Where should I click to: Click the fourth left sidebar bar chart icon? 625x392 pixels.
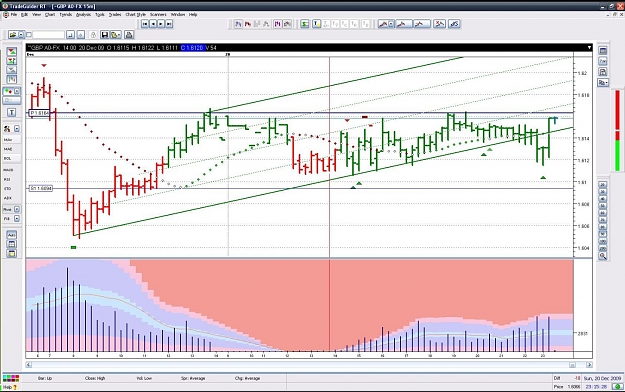12,80
